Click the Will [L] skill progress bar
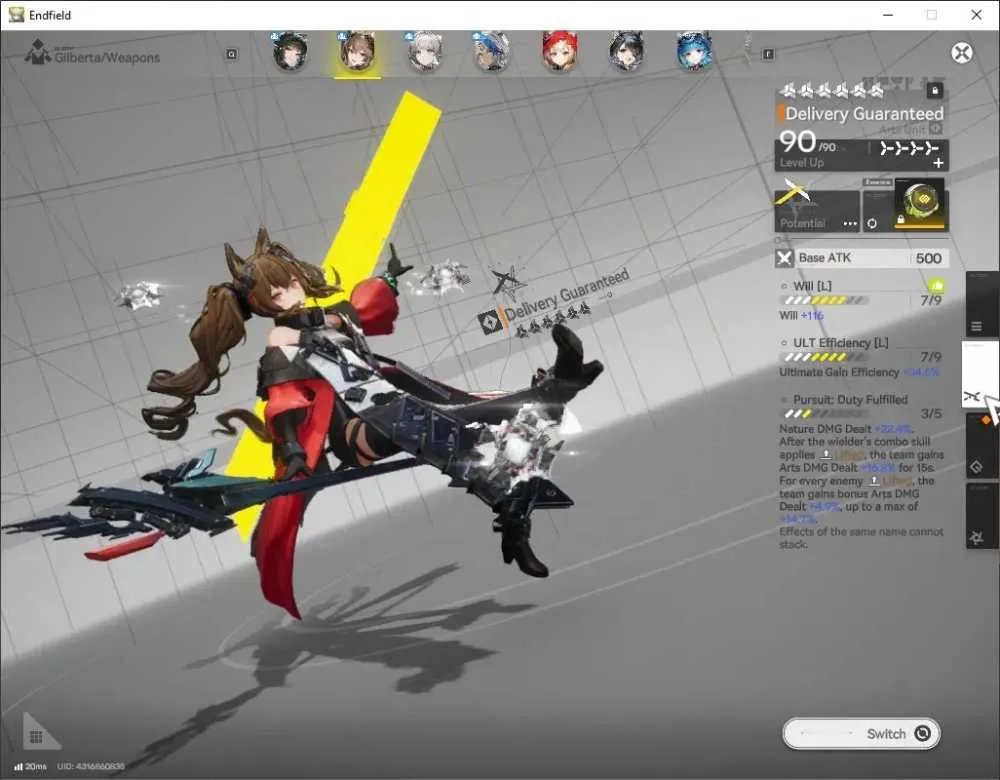 point(824,300)
